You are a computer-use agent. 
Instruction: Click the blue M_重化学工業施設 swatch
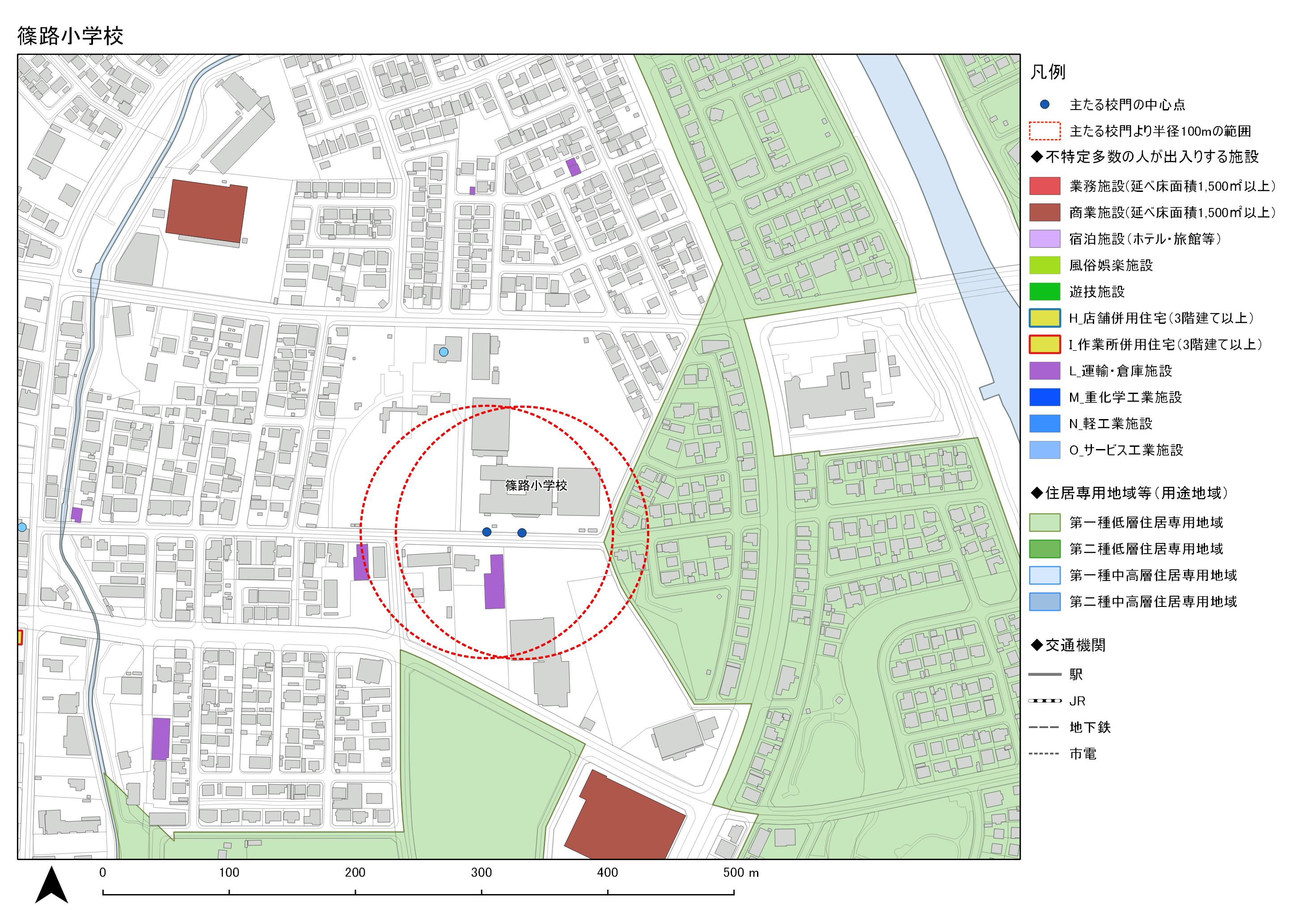[x=1045, y=398]
